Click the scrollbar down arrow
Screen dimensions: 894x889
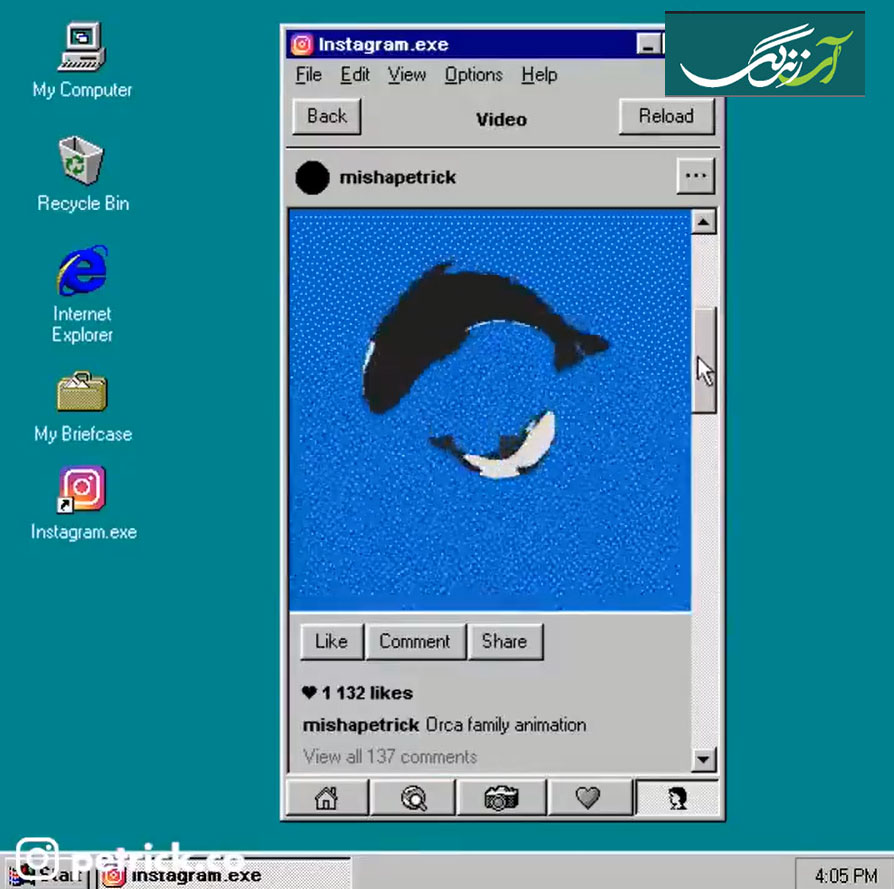tap(704, 759)
